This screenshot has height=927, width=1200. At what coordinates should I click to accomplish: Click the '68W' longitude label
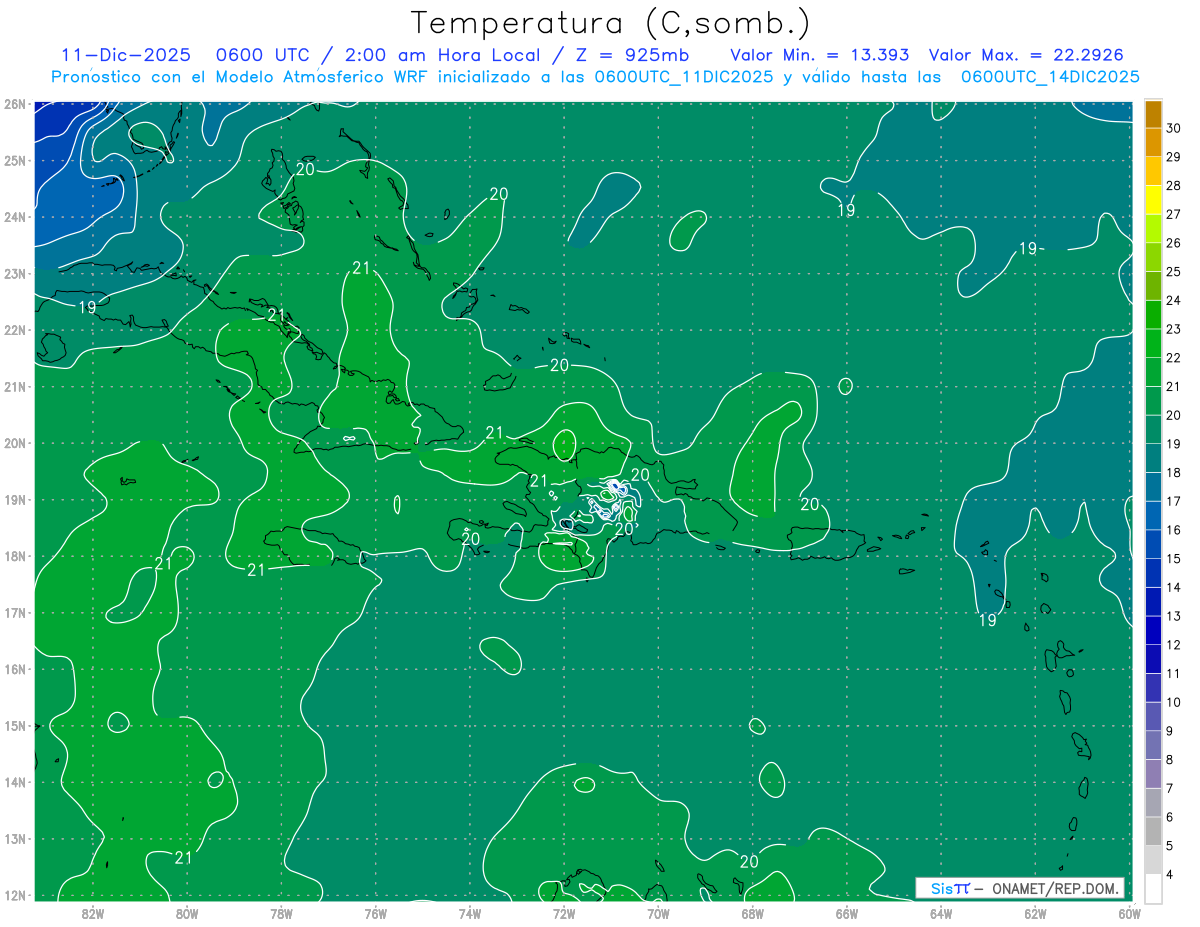tap(753, 913)
